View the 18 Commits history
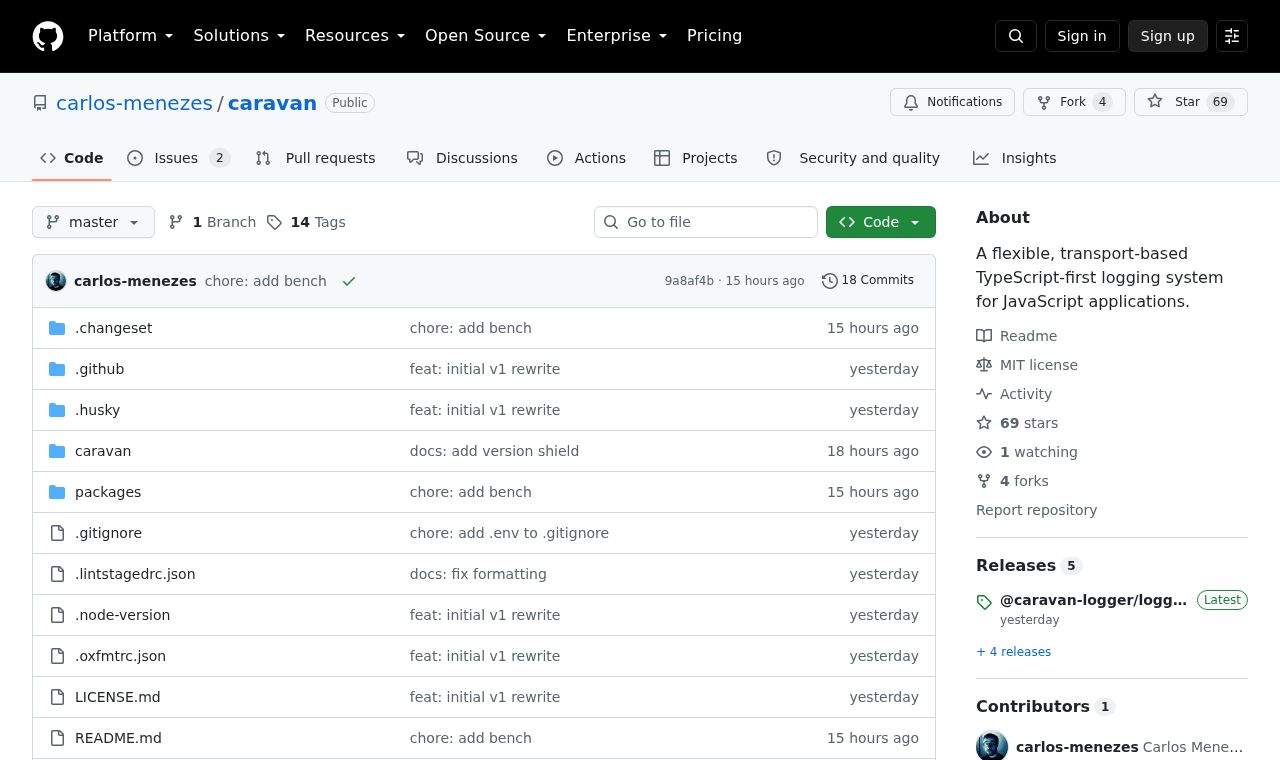Image resolution: width=1280 pixels, height=760 pixels. tap(868, 281)
